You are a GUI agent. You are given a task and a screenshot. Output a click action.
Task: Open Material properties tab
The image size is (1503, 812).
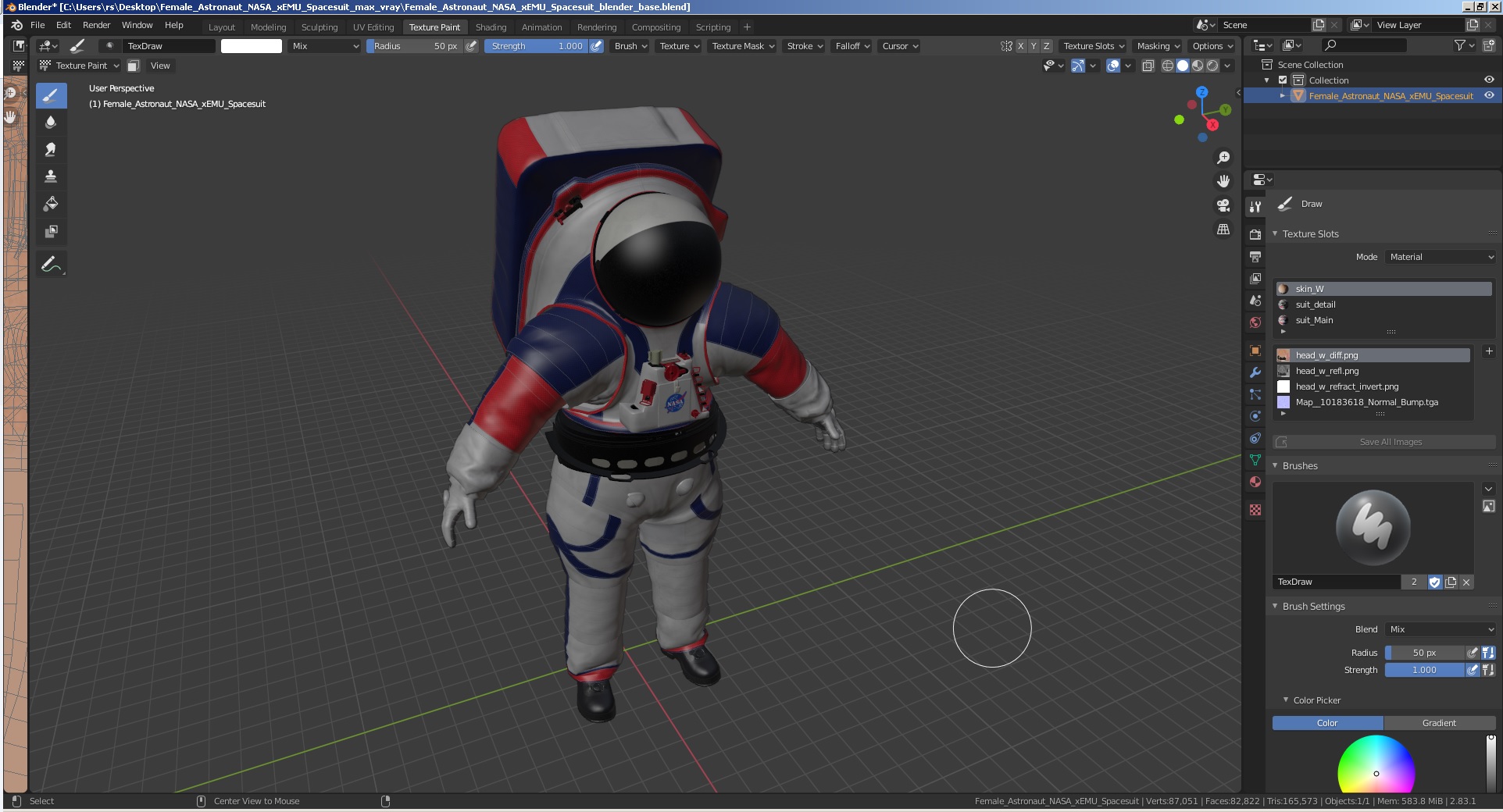[x=1255, y=482]
